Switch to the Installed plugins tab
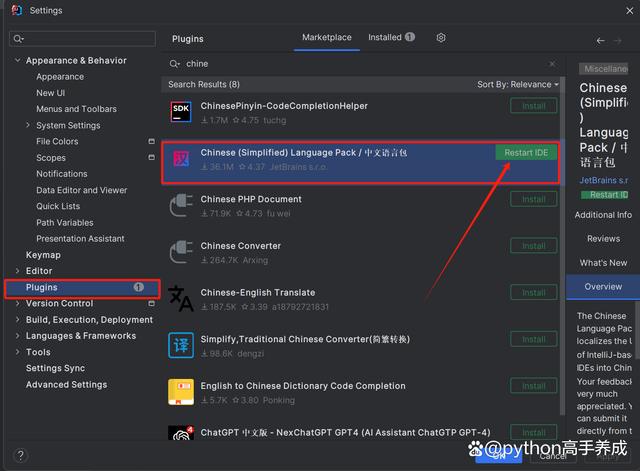The width and height of the screenshot is (640, 471). pyautogui.click(x=385, y=38)
